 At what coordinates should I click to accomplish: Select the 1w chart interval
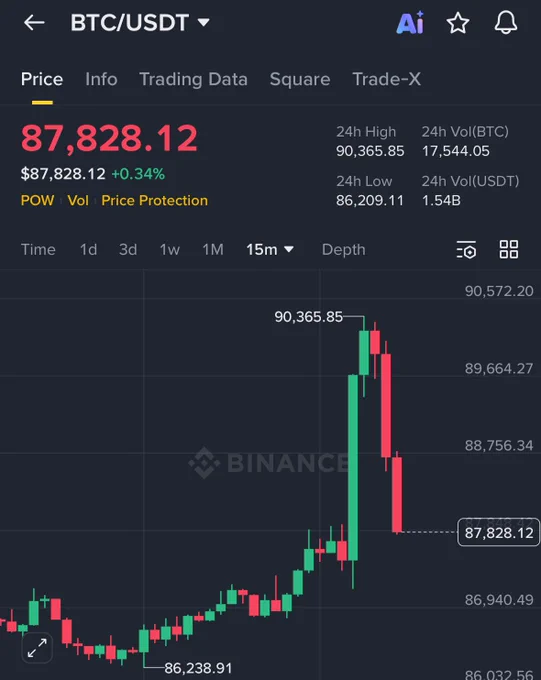[169, 250]
